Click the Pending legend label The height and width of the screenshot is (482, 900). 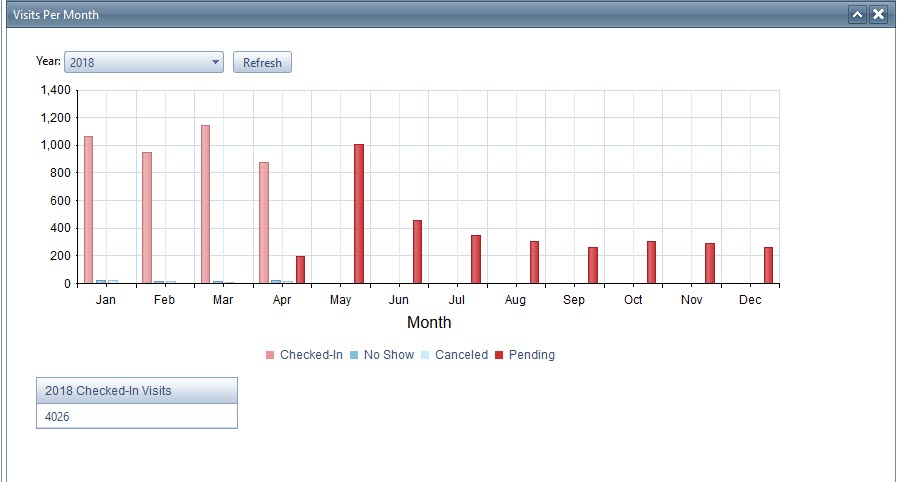532,355
